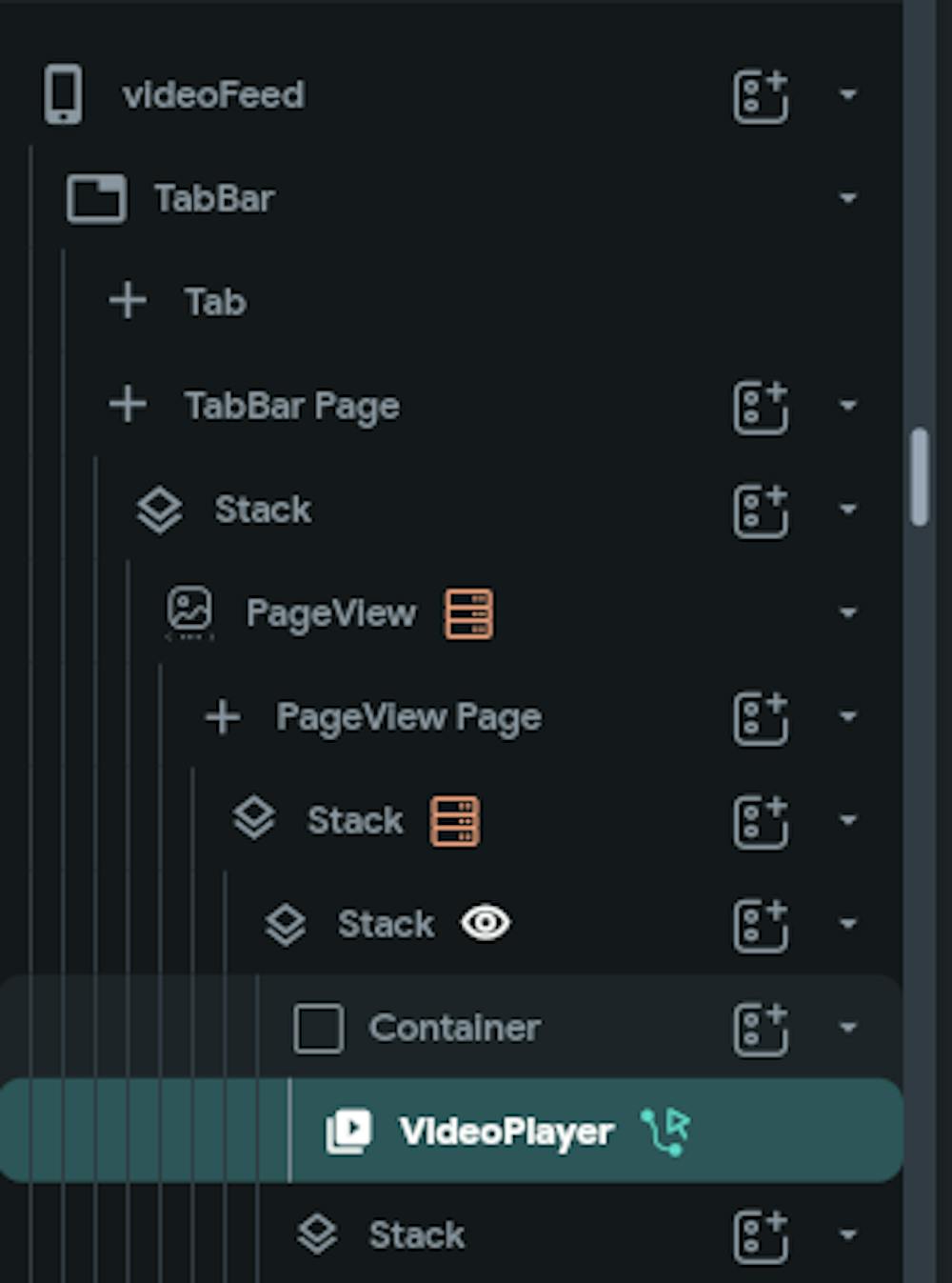Viewport: 952px width, 1283px height.
Task: Collapse the TabBar tree node
Action: click(847, 198)
